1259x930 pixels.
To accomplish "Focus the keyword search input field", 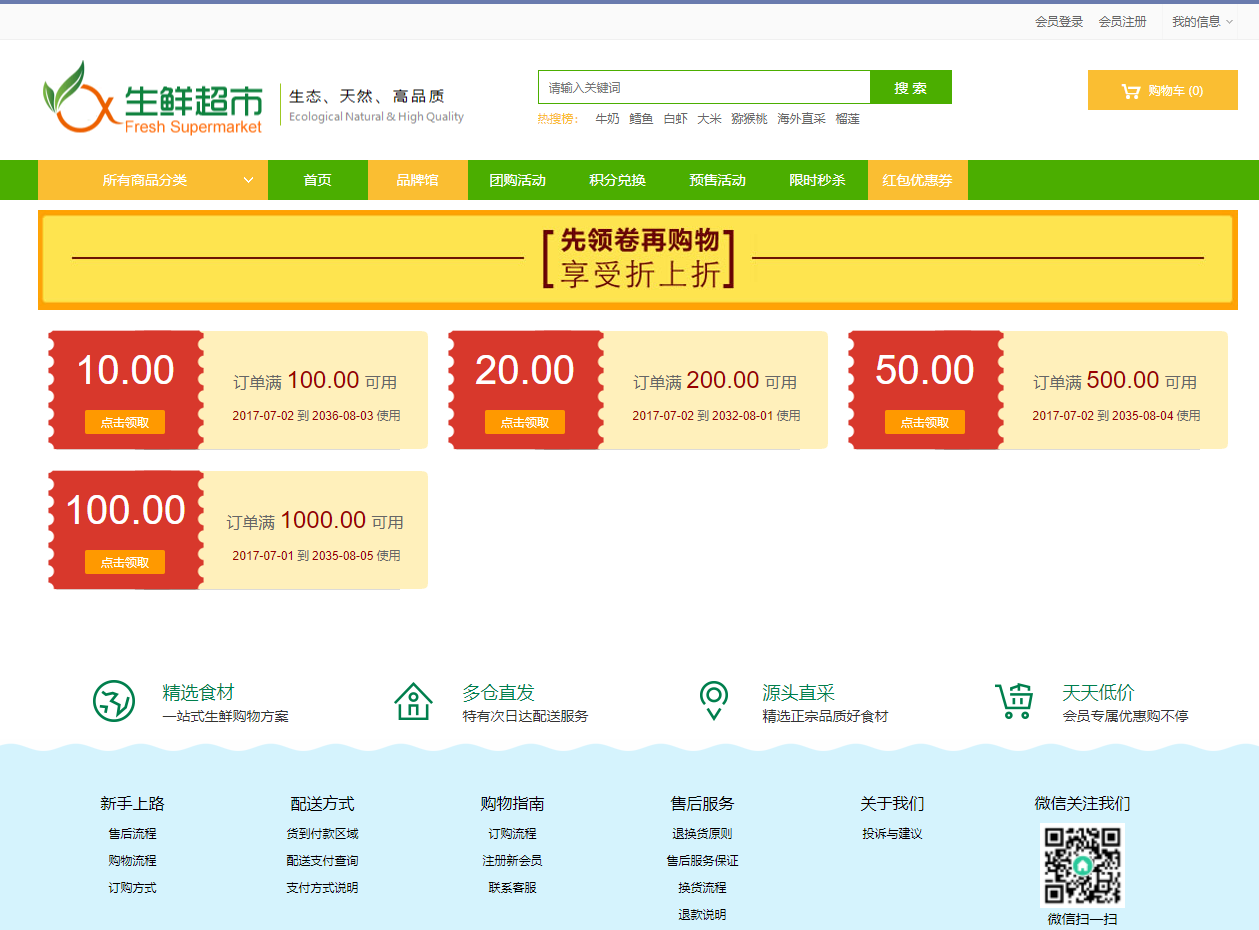I will tap(704, 87).
